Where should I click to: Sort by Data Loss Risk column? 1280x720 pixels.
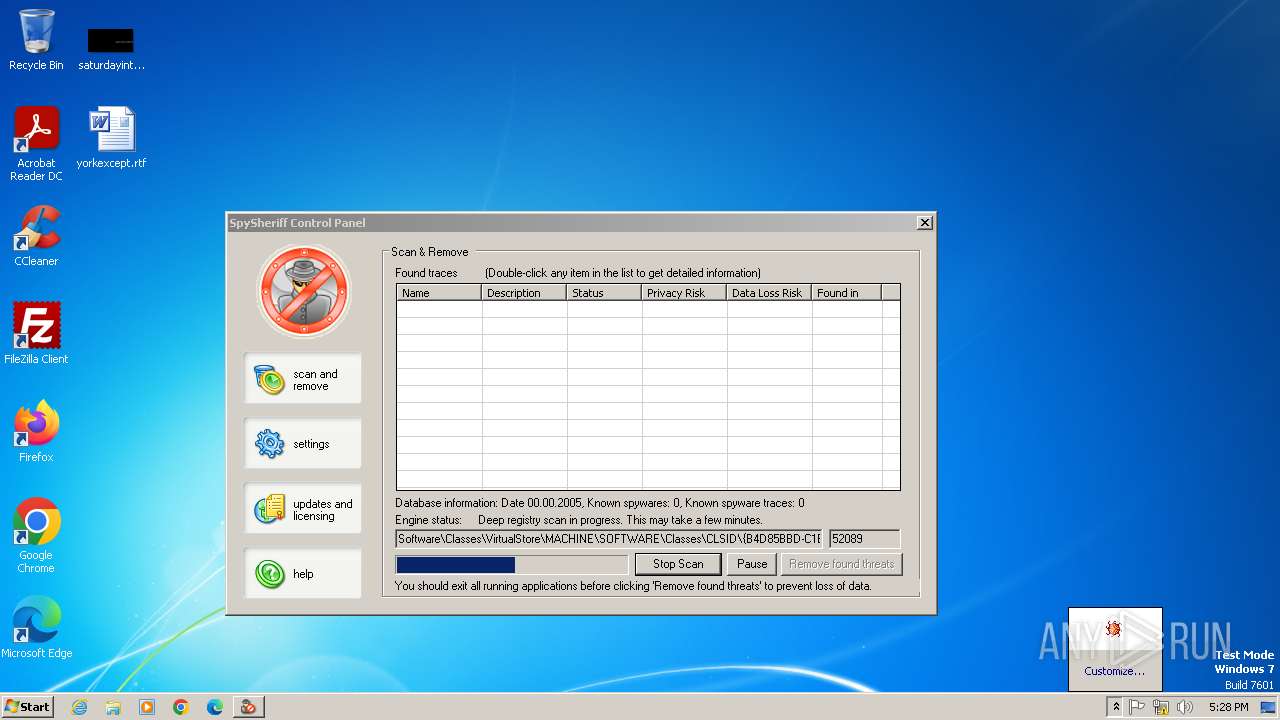tap(769, 293)
